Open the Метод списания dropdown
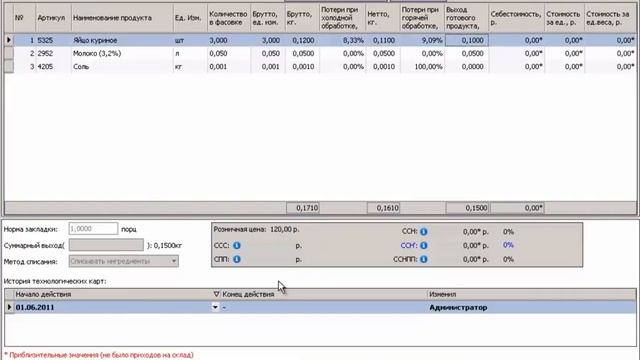The width and height of the screenshot is (640, 360). [174, 261]
